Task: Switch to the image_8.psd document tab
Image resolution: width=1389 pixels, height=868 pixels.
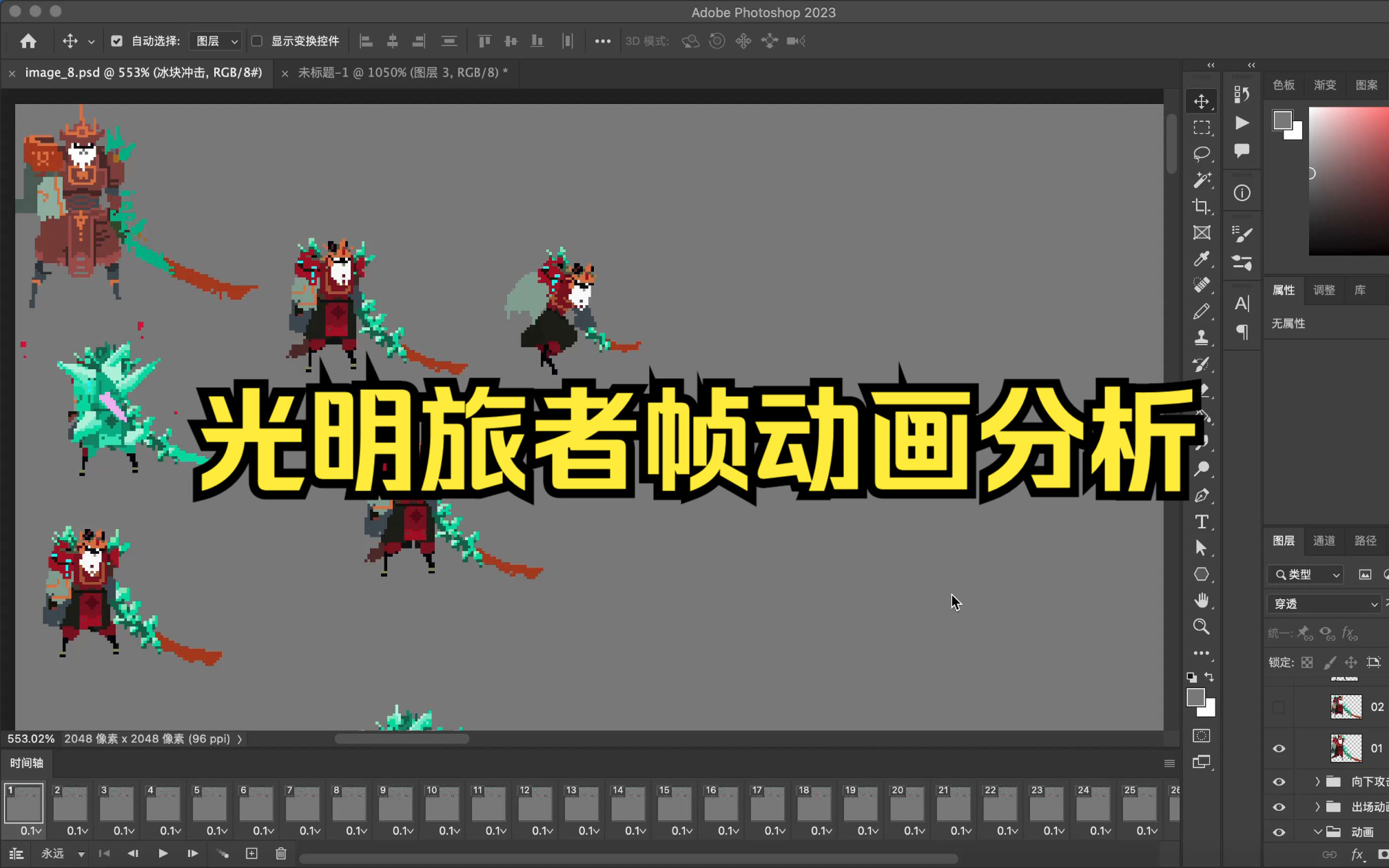Action: 143,72
